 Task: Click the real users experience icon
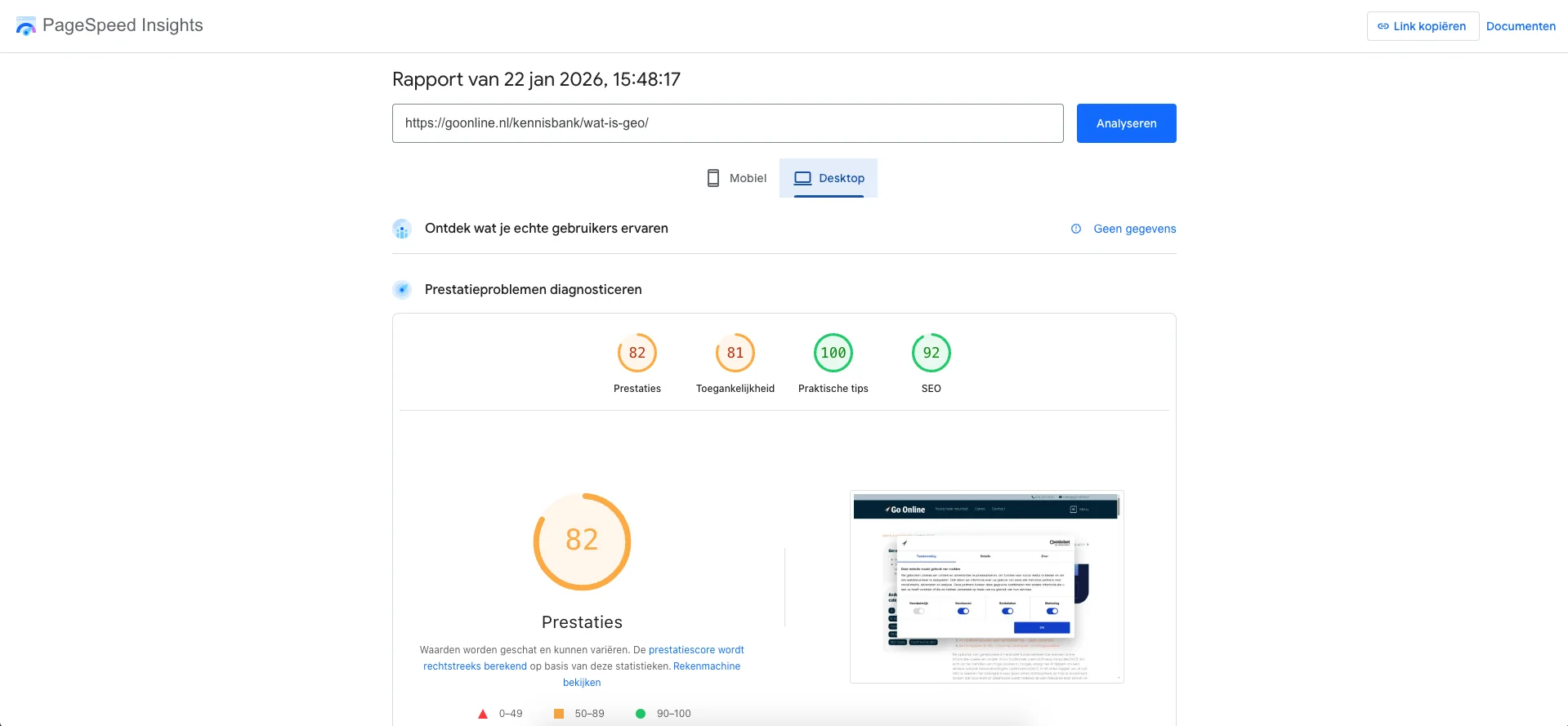pyautogui.click(x=401, y=229)
